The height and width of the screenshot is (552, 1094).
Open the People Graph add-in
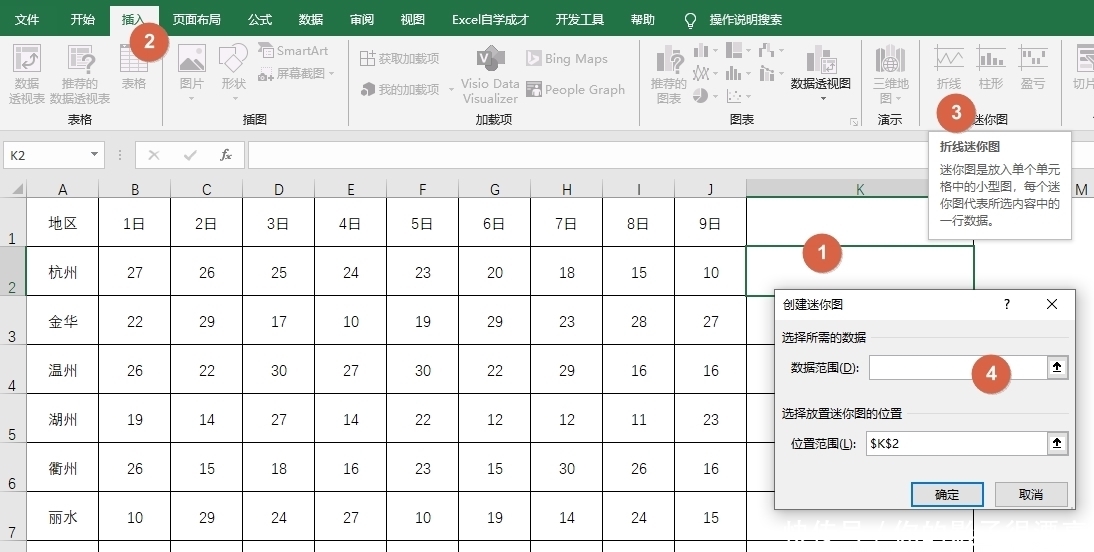tap(576, 89)
